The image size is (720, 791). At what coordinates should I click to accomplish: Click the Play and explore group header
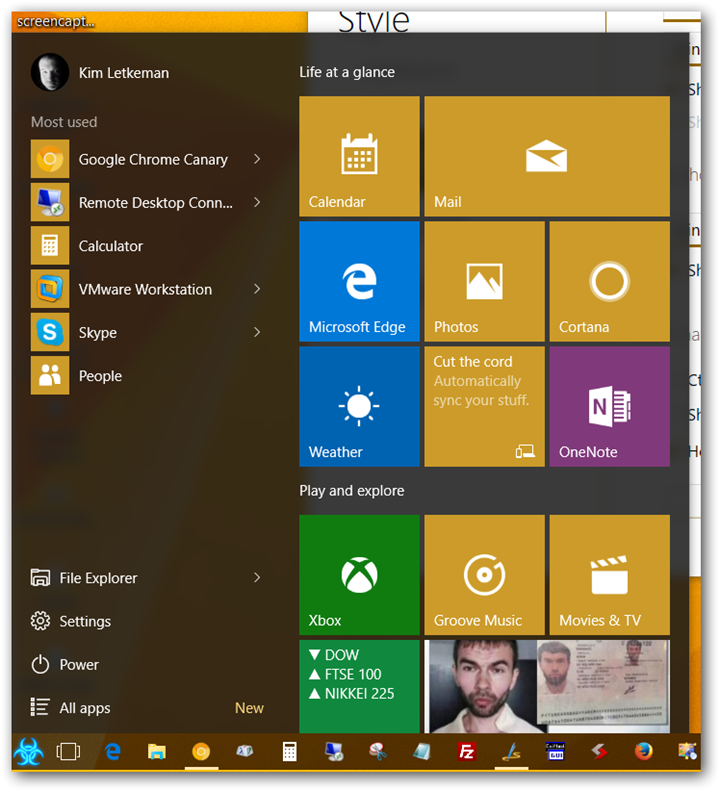(352, 491)
